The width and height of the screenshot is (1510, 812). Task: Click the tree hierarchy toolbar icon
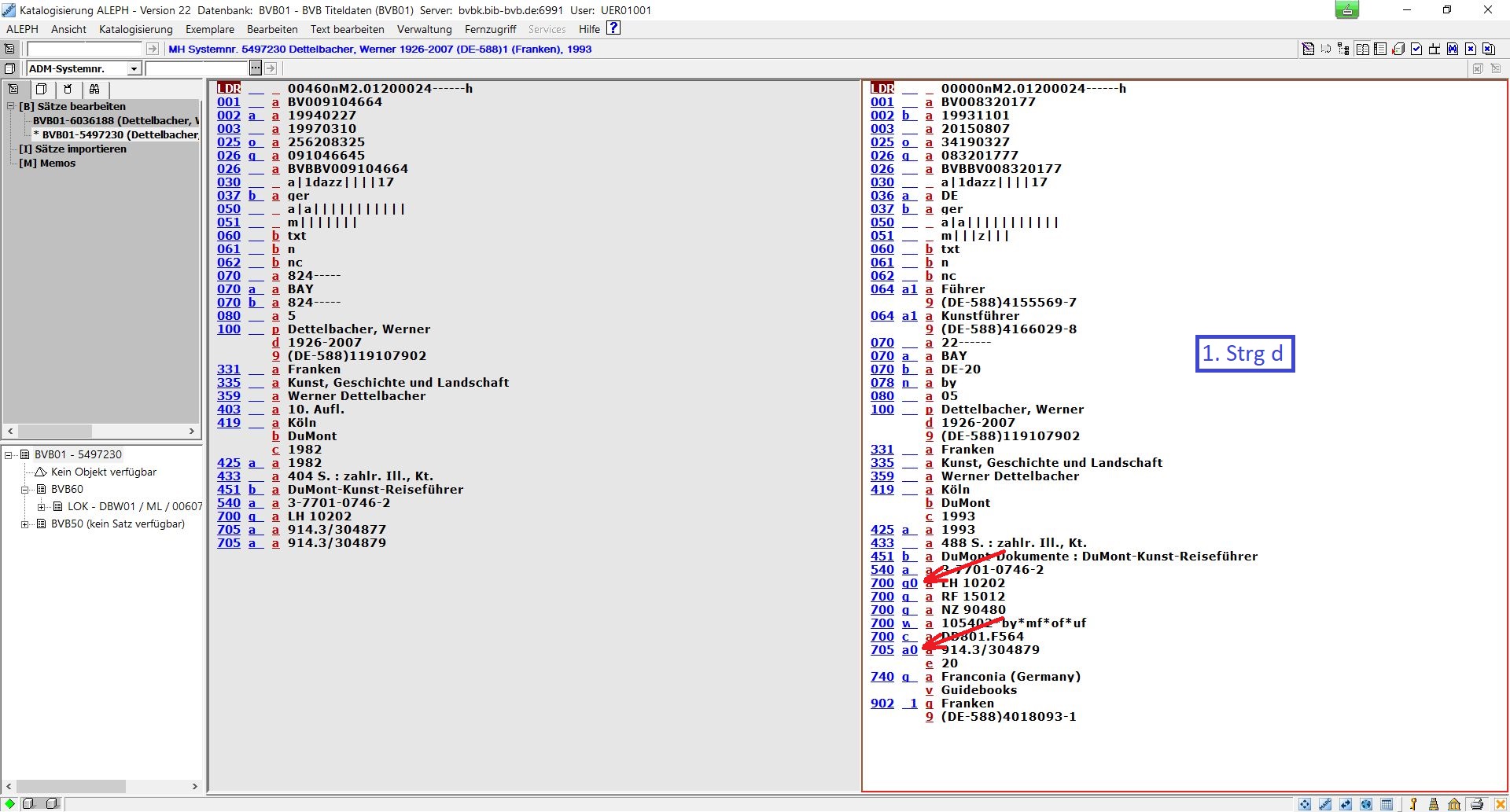pos(1343,49)
